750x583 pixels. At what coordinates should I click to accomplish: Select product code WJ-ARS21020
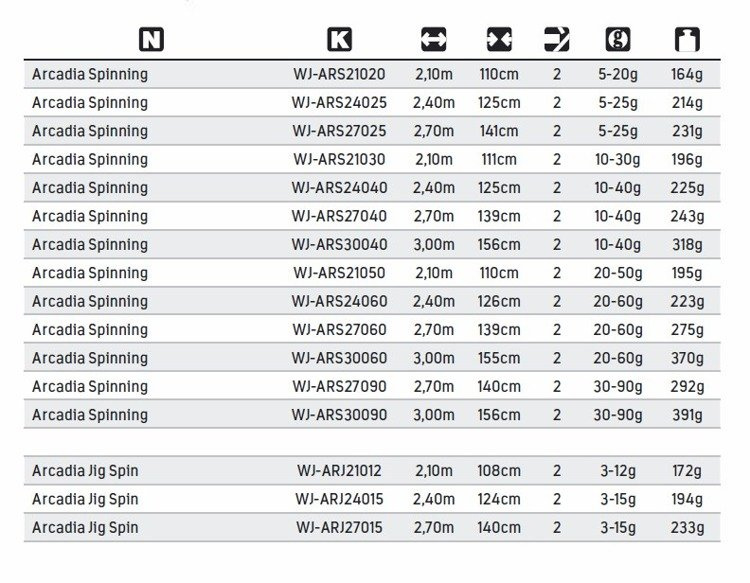click(x=340, y=74)
